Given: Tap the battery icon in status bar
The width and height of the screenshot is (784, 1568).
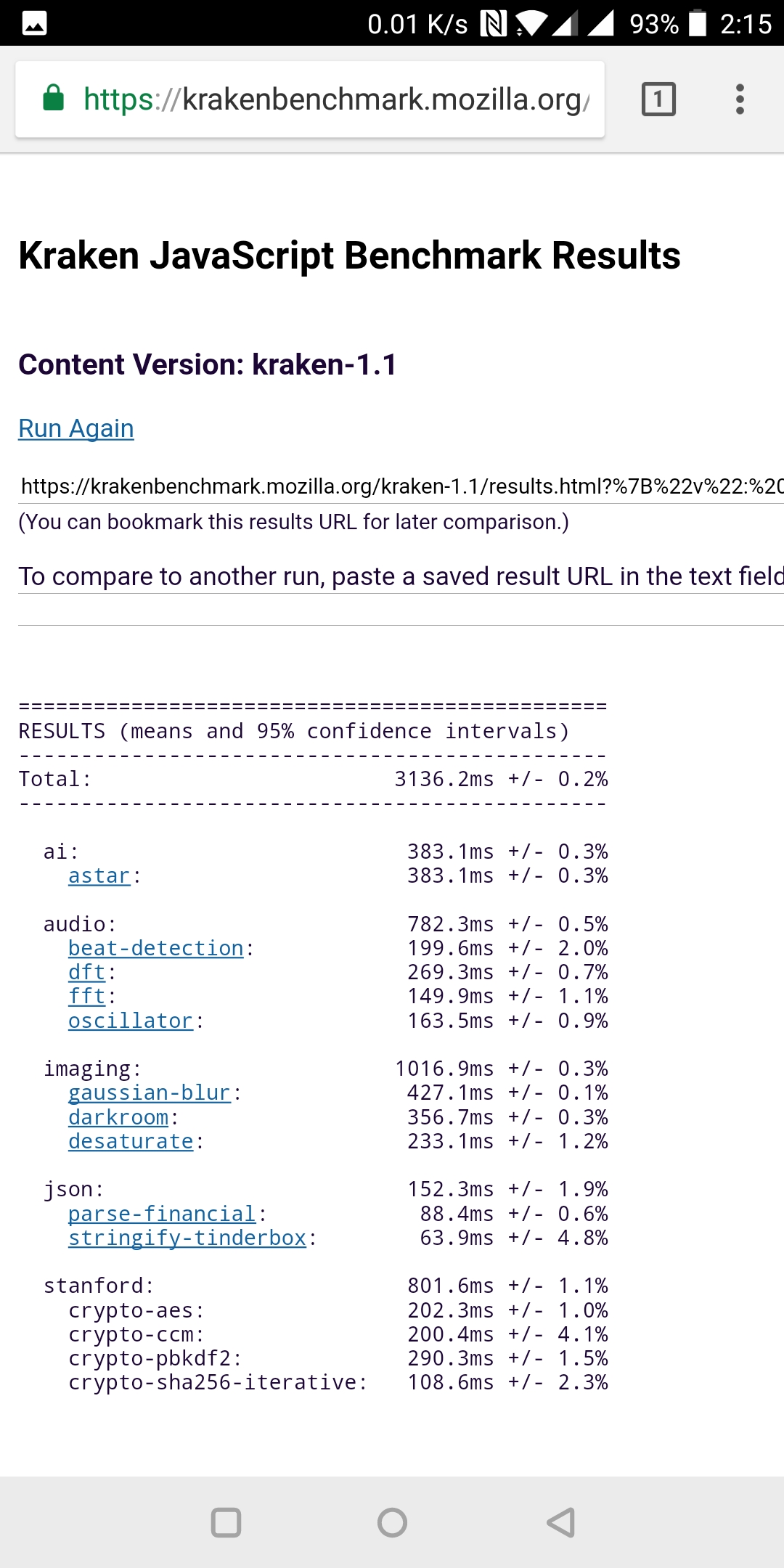Looking at the screenshot, I should tap(697, 23).
